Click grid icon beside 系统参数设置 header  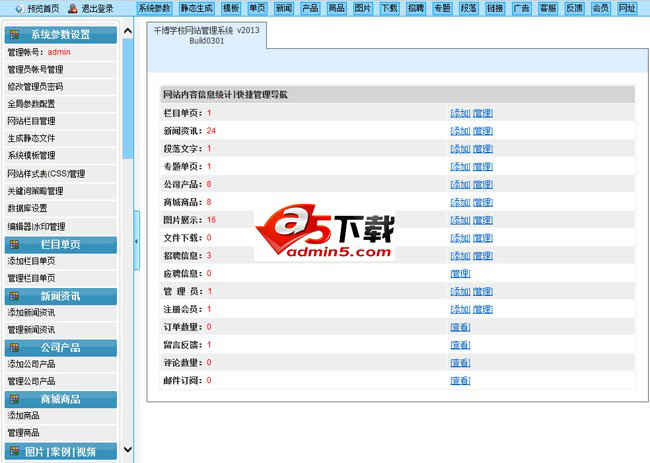(15, 35)
